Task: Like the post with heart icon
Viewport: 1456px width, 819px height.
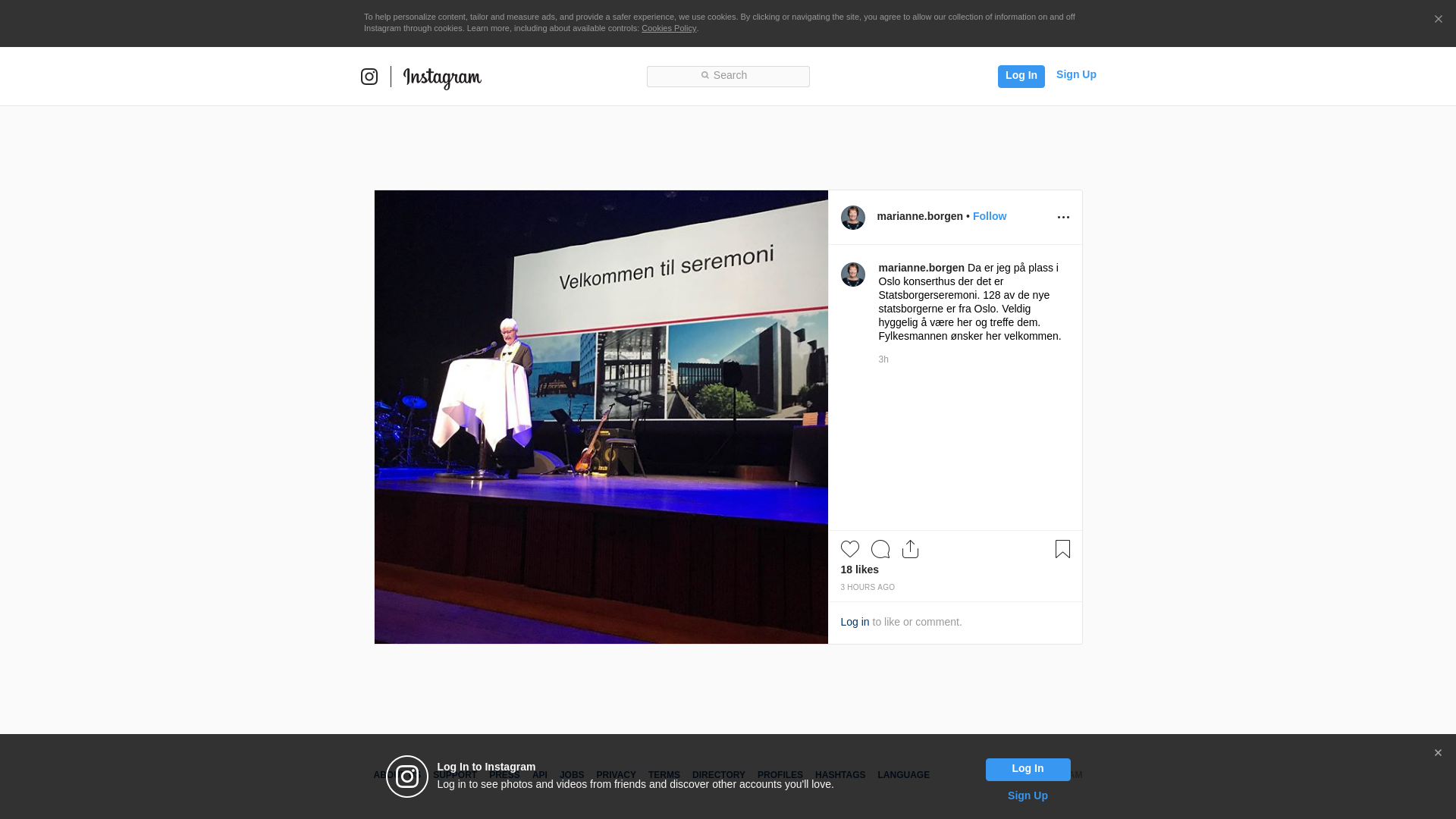Action: point(850,549)
